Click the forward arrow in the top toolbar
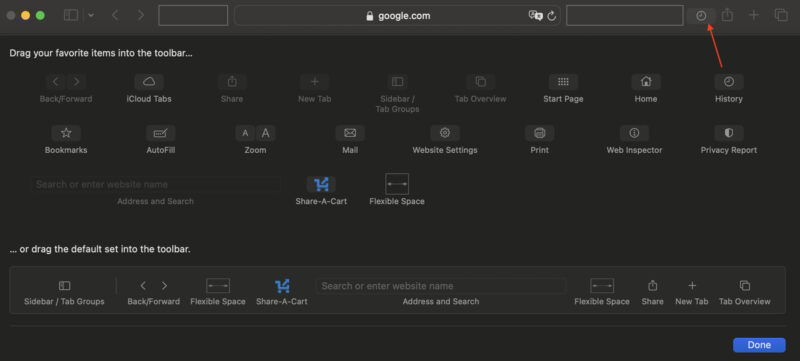Viewport: 800px width, 361px height. tap(141, 16)
